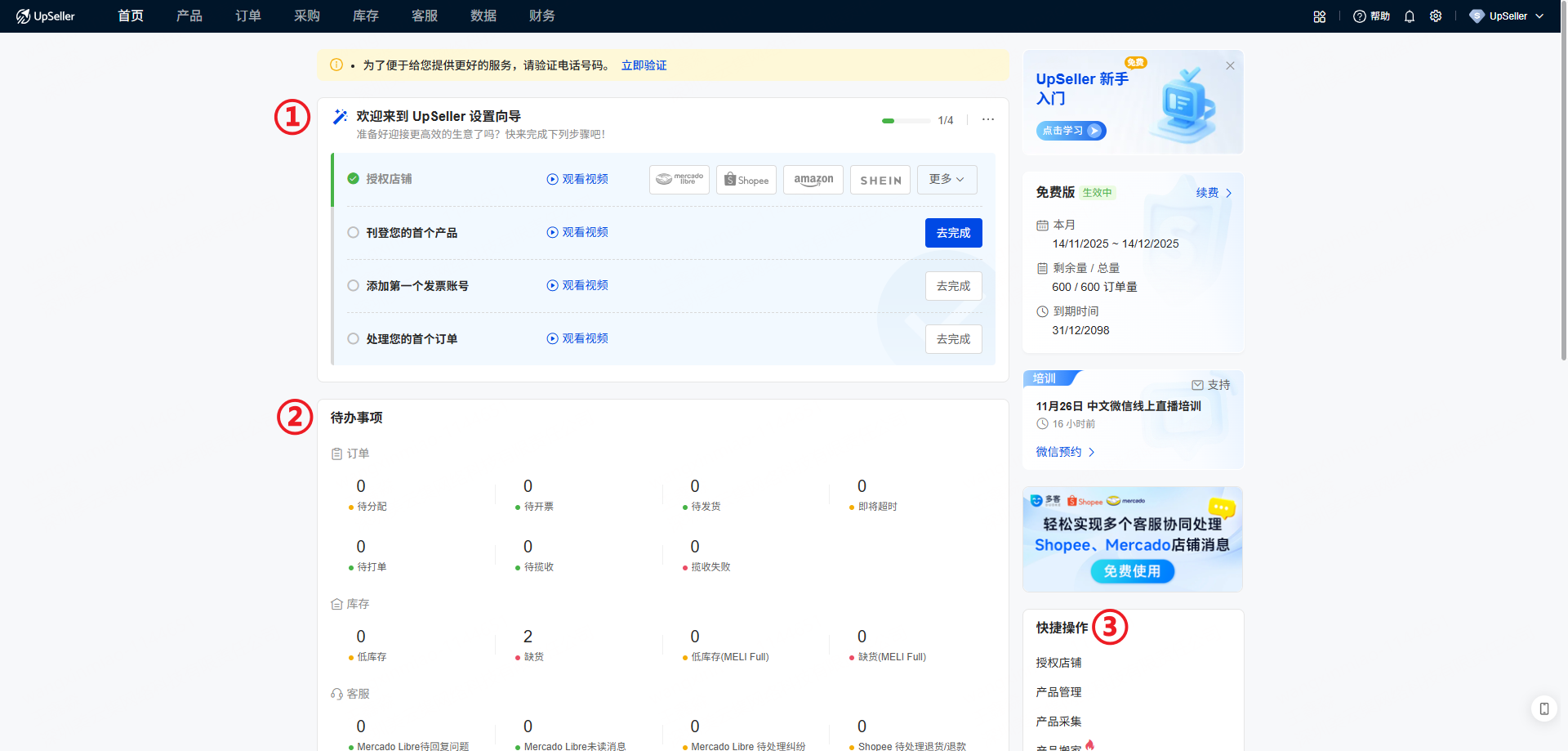Select the Shopee store icon
Screen dimensions: 1568x751
point(746,180)
